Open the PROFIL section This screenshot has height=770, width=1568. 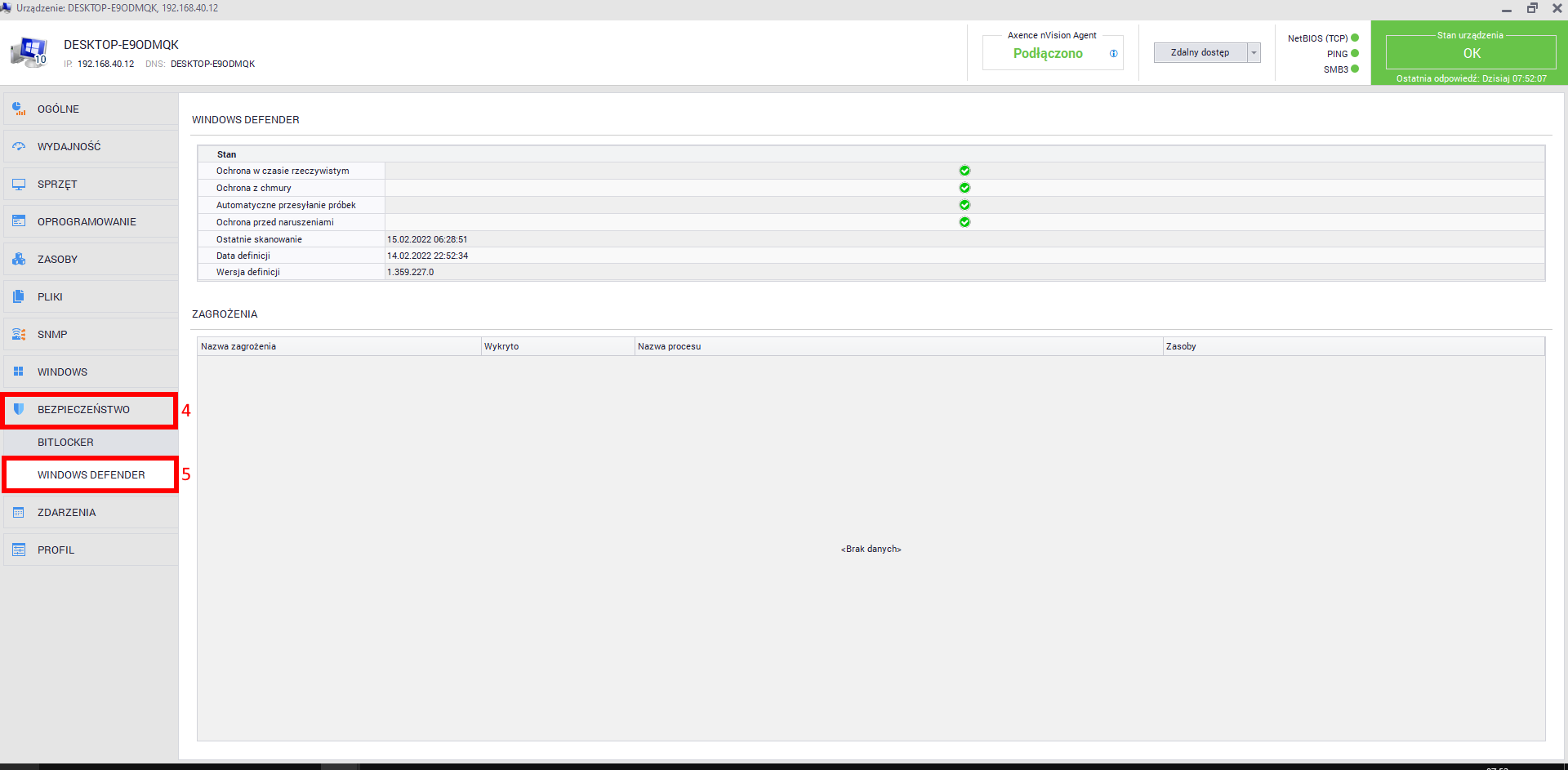click(x=56, y=550)
